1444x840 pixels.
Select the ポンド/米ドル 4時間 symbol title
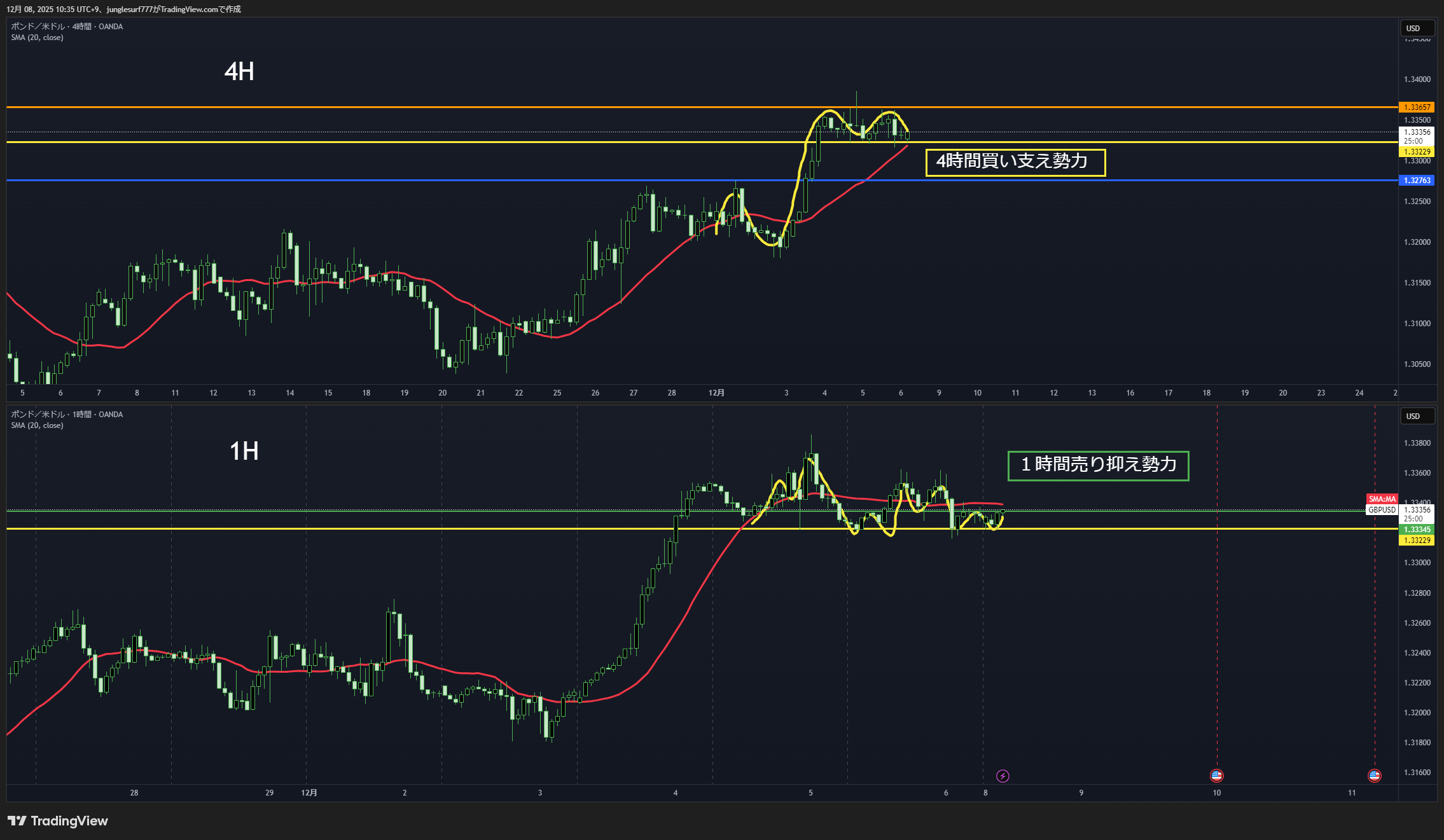(x=67, y=27)
